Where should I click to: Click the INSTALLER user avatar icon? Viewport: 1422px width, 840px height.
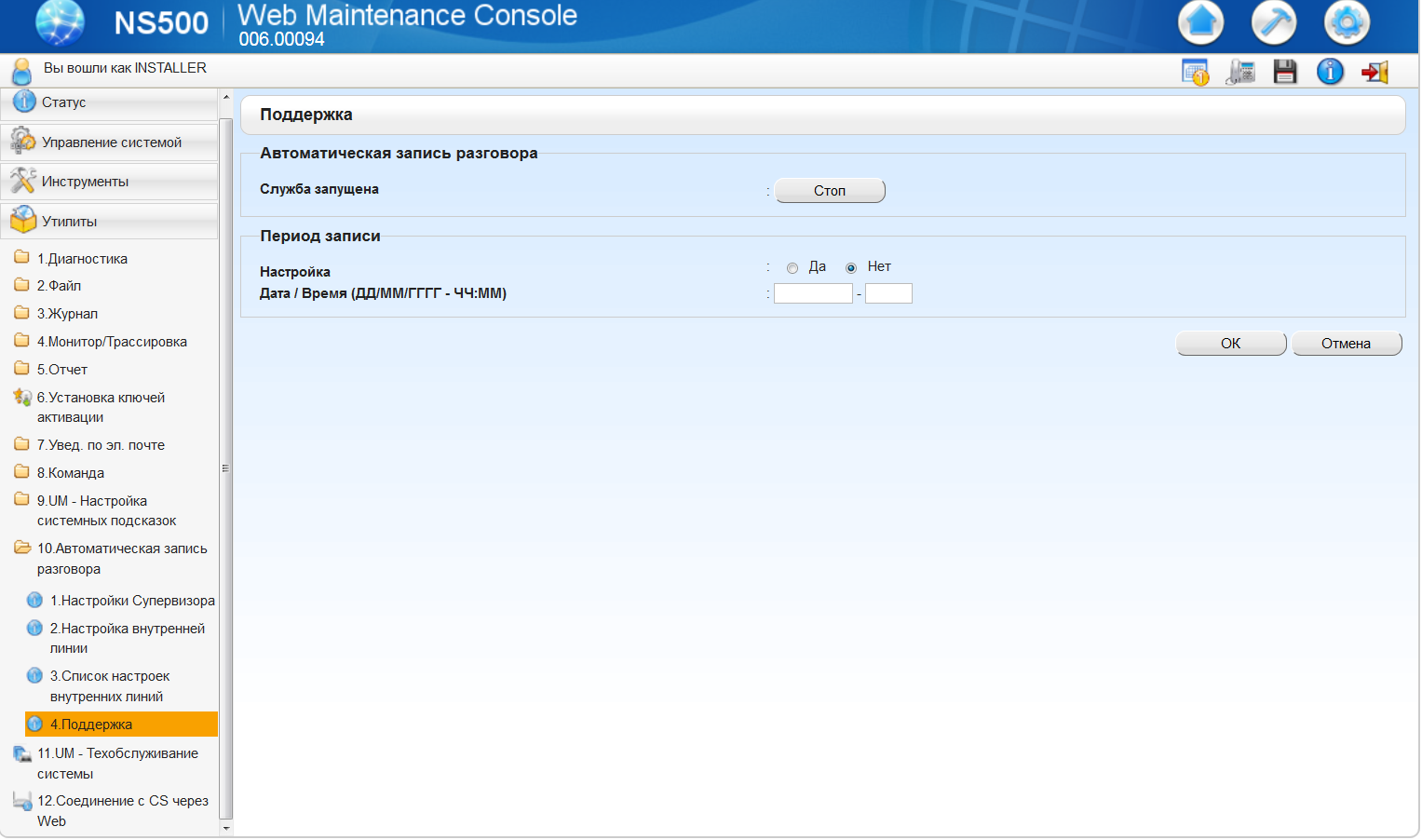pyautogui.click(x=21, y=72)
